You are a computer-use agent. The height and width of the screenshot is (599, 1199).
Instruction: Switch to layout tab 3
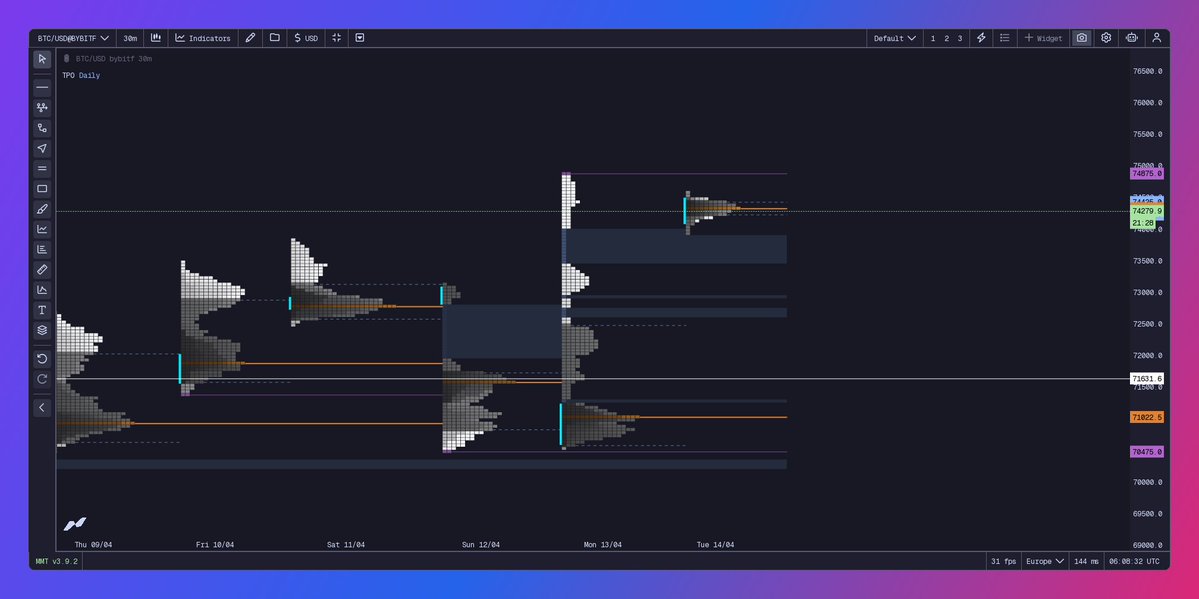pos(960,38)
